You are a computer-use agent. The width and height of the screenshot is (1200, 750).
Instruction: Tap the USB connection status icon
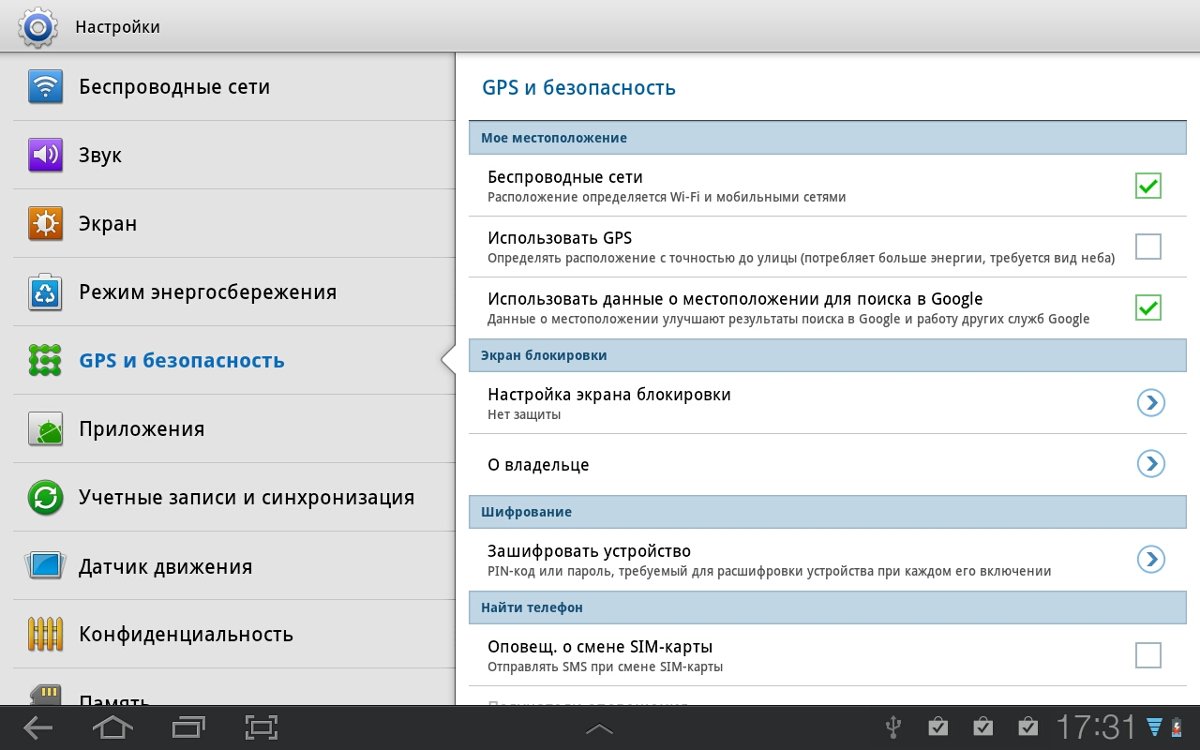pos(895,727)
